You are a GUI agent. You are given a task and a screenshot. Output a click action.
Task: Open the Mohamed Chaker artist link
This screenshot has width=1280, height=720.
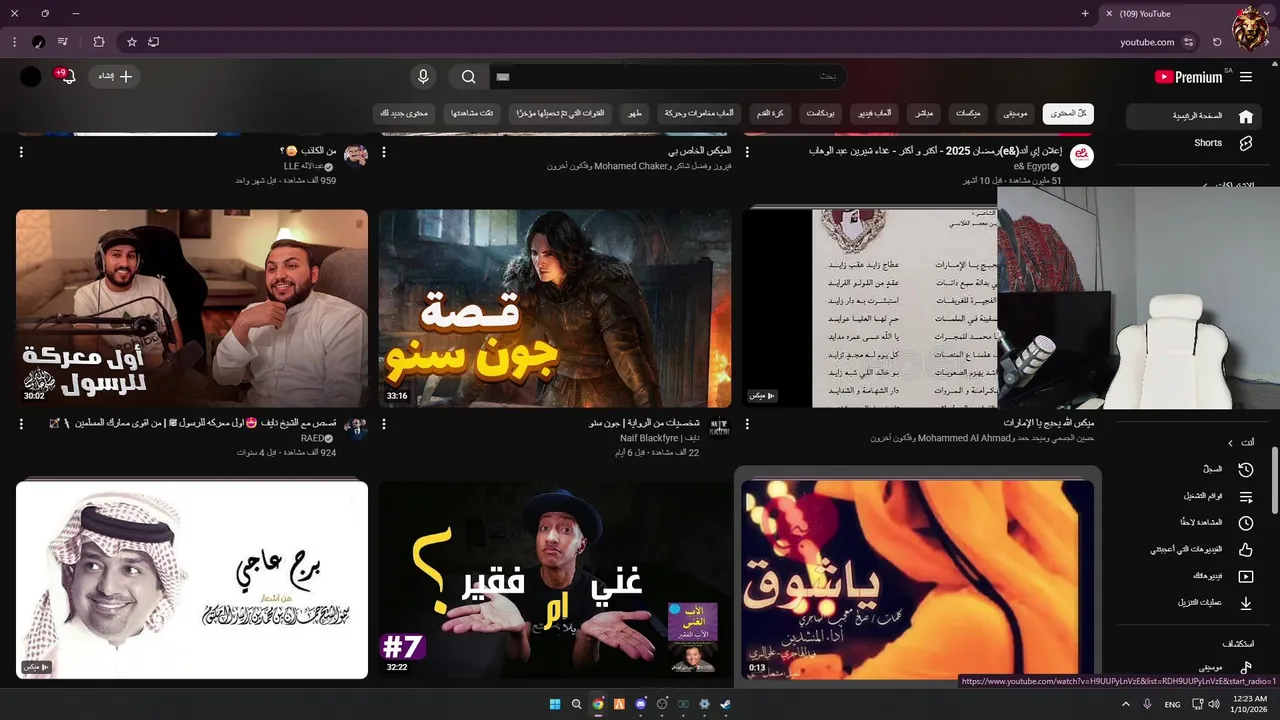(x=630, y=166)
